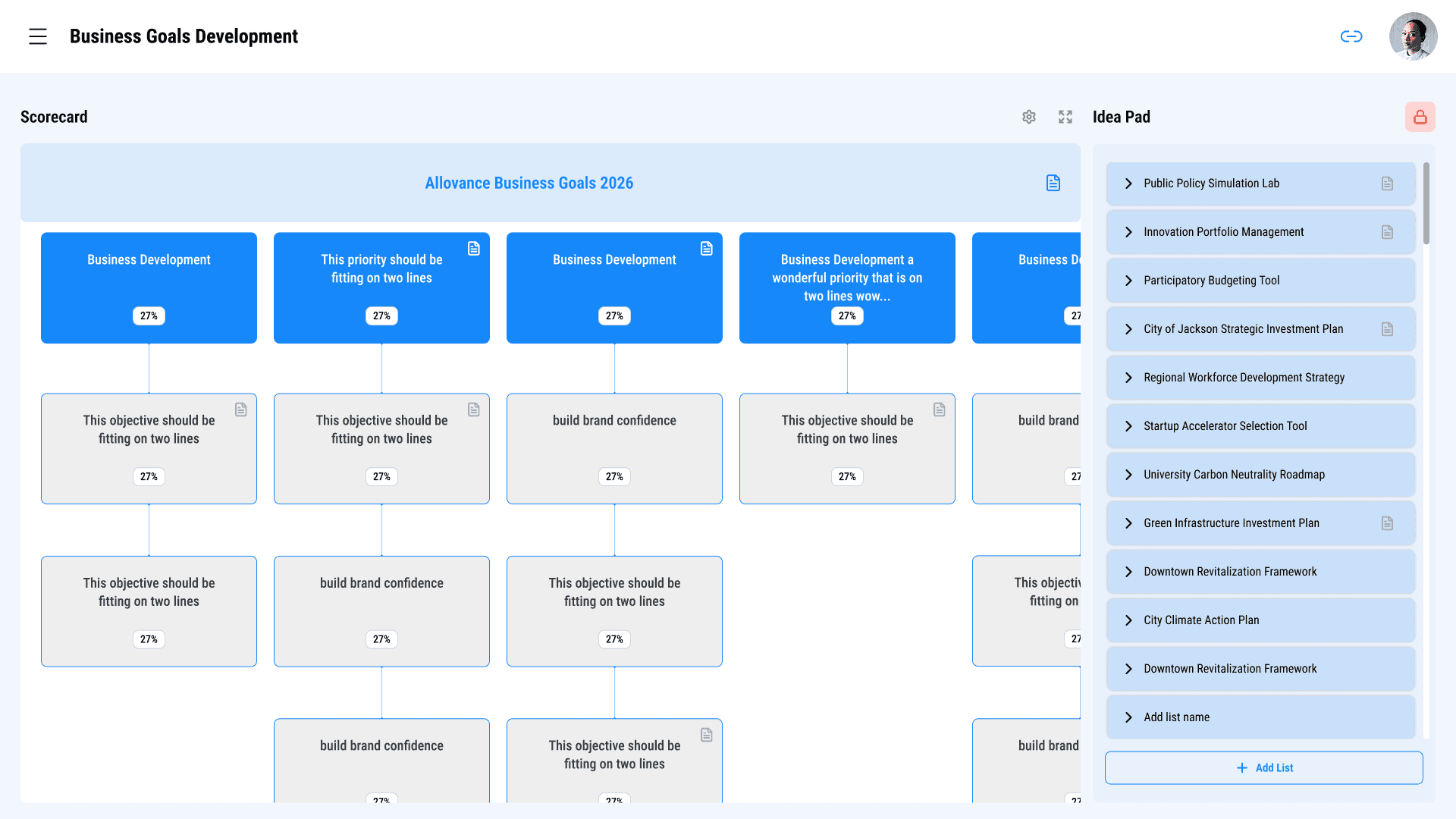The image size is (1456, 819).
Task: Open note icon on Allovance Business Goals banner
Action: click(1053, 183)
